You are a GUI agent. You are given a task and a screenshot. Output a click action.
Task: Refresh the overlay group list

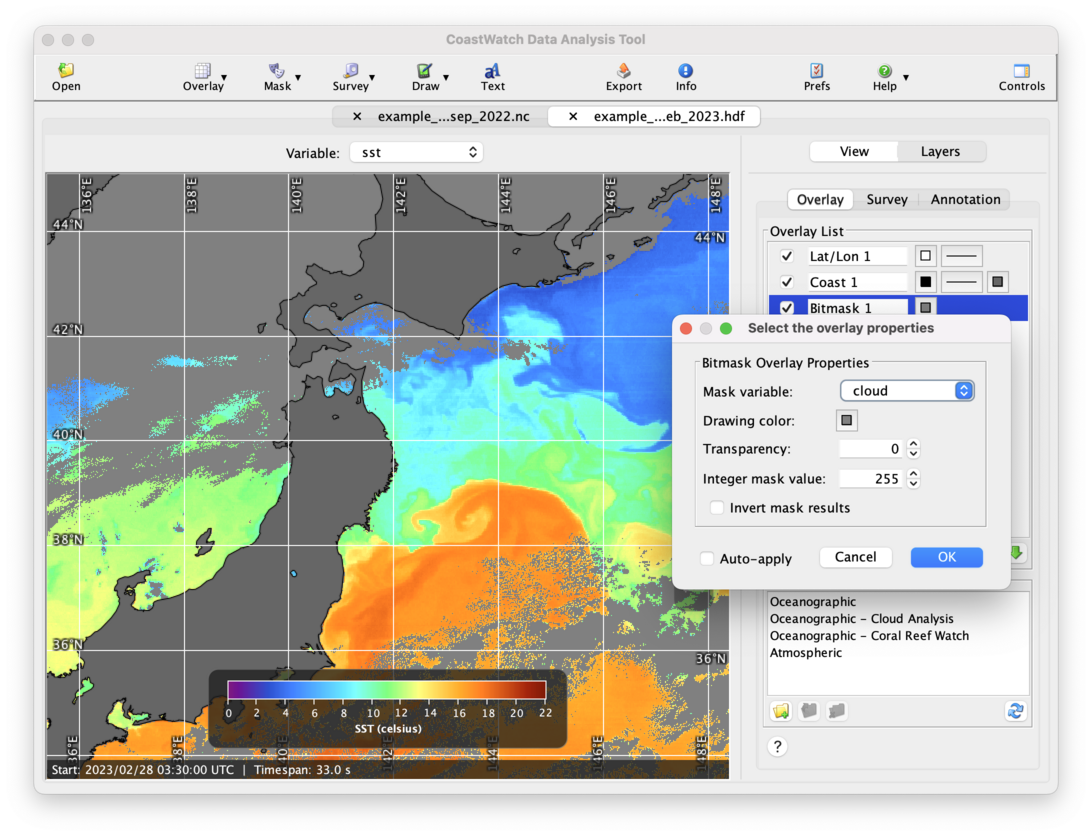[1015, 710]
